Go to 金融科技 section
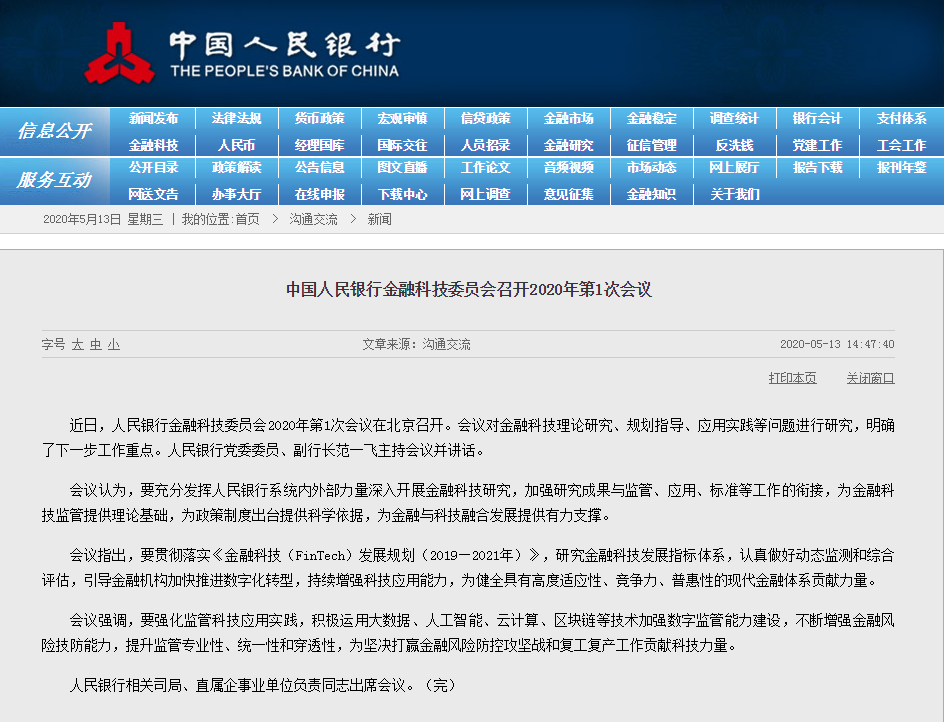The image size is (948, 722). (153, 145)
